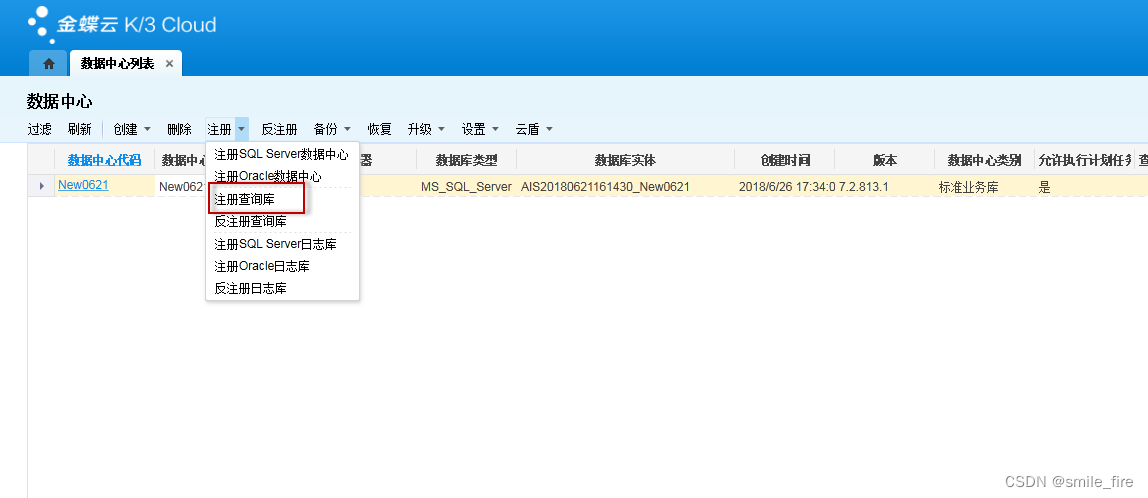Open the New0621 data center link
Viewport: 1148px width, 498px height.
point(83,185)
